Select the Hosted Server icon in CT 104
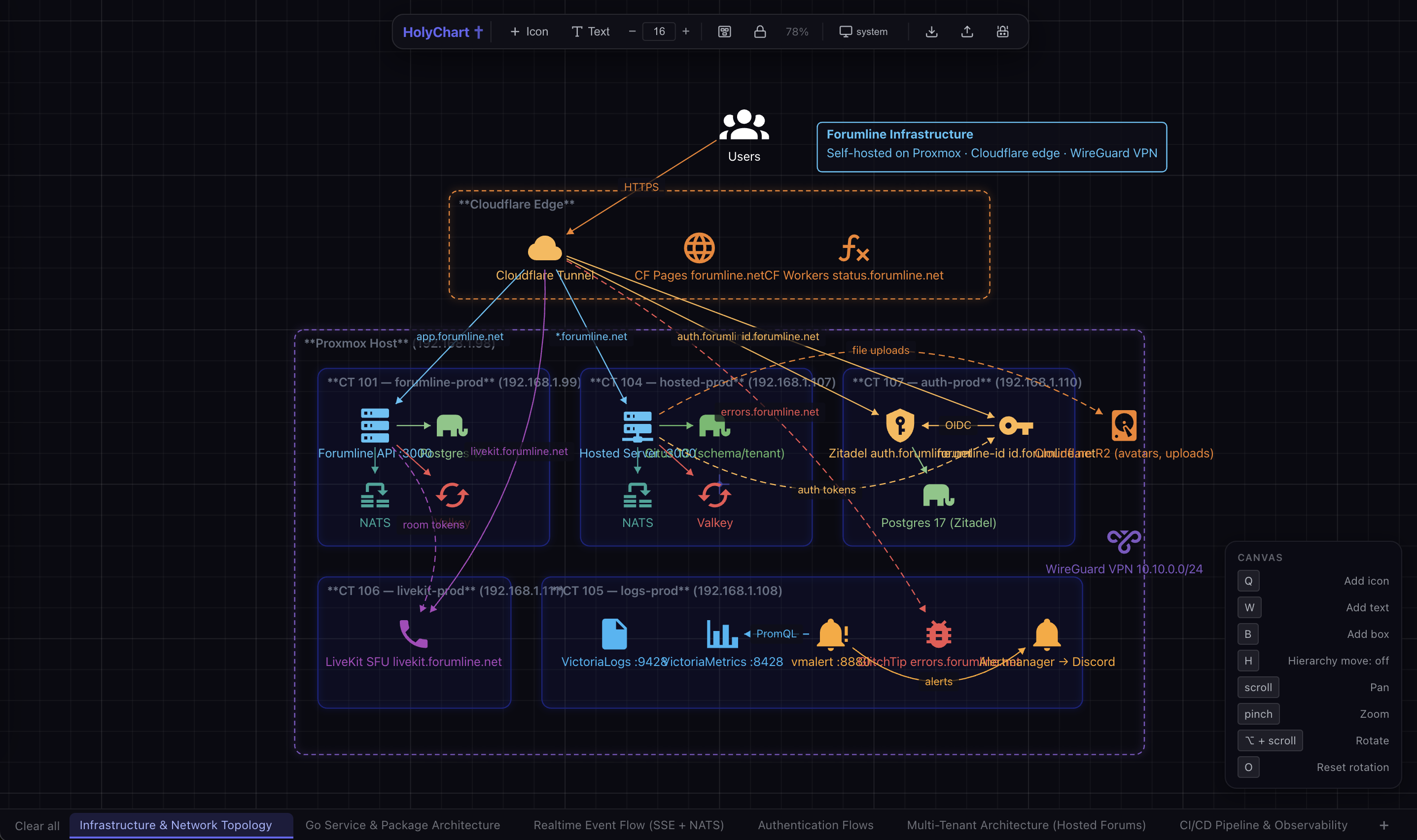 pyautogui.click(x=638, y=426)
